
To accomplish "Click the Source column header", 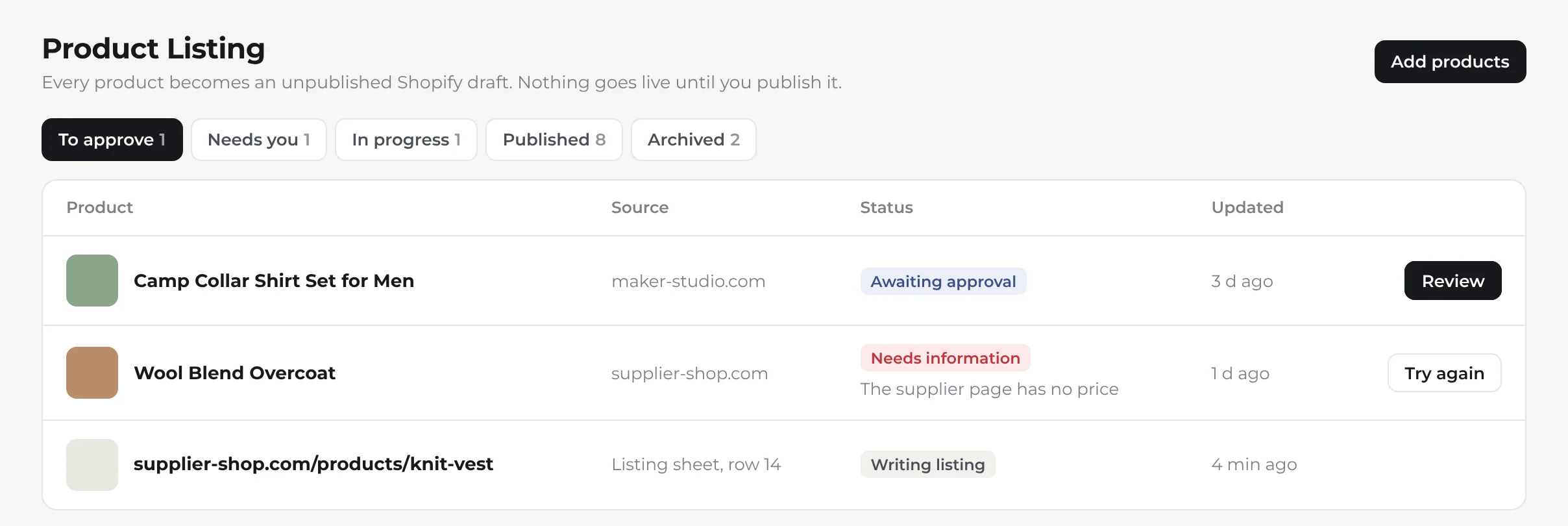I will coord(640,207).
